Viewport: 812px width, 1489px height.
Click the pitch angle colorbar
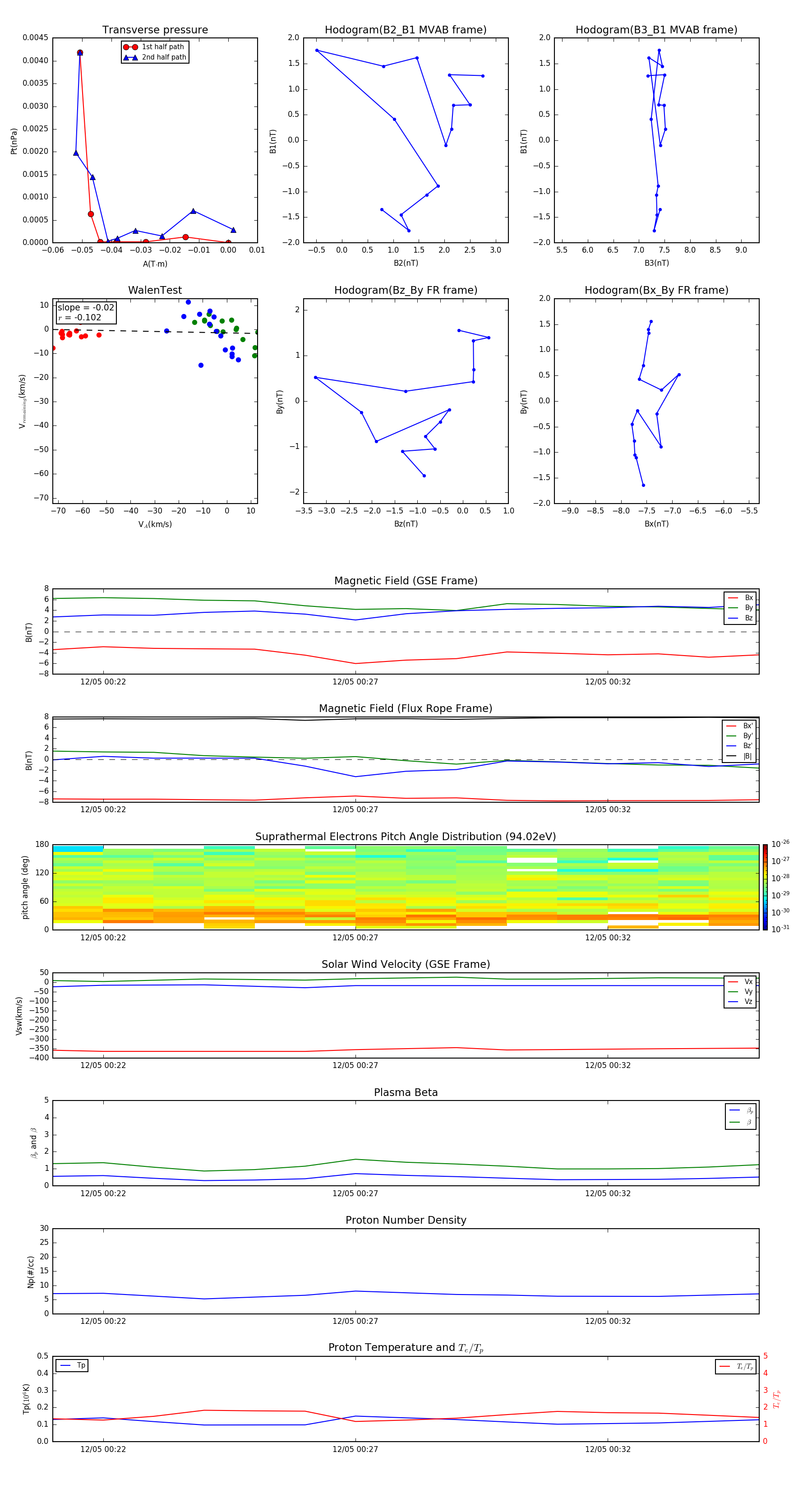click(x=765, y=887)
